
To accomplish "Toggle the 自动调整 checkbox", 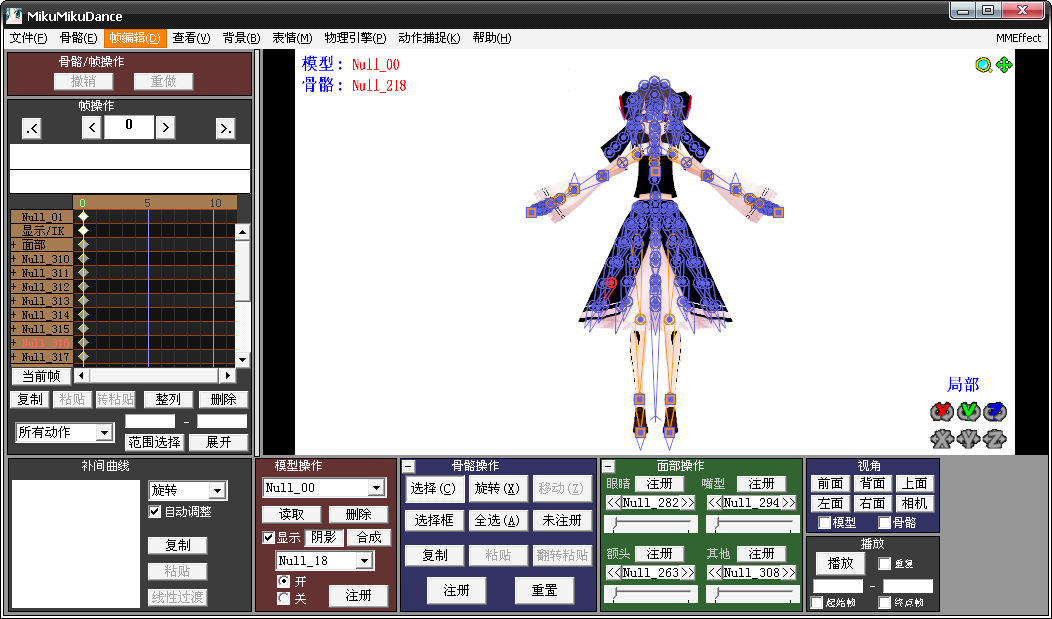I will click(155, 512).
